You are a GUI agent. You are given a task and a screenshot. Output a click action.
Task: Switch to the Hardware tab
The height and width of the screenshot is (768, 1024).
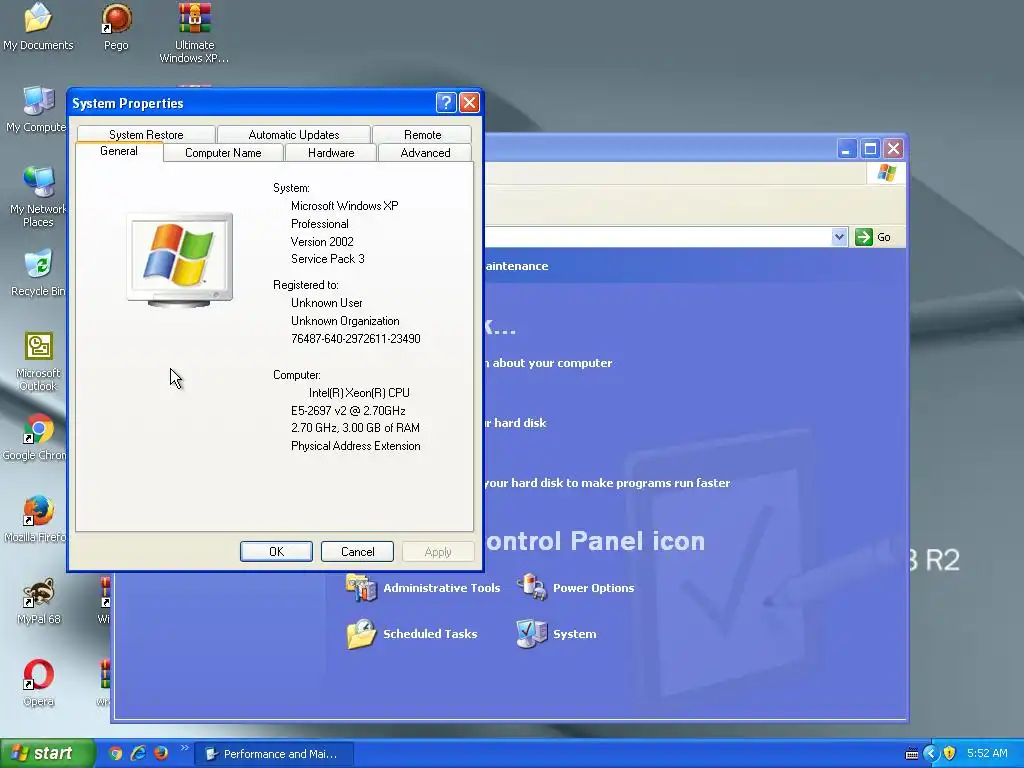[331, 153]
